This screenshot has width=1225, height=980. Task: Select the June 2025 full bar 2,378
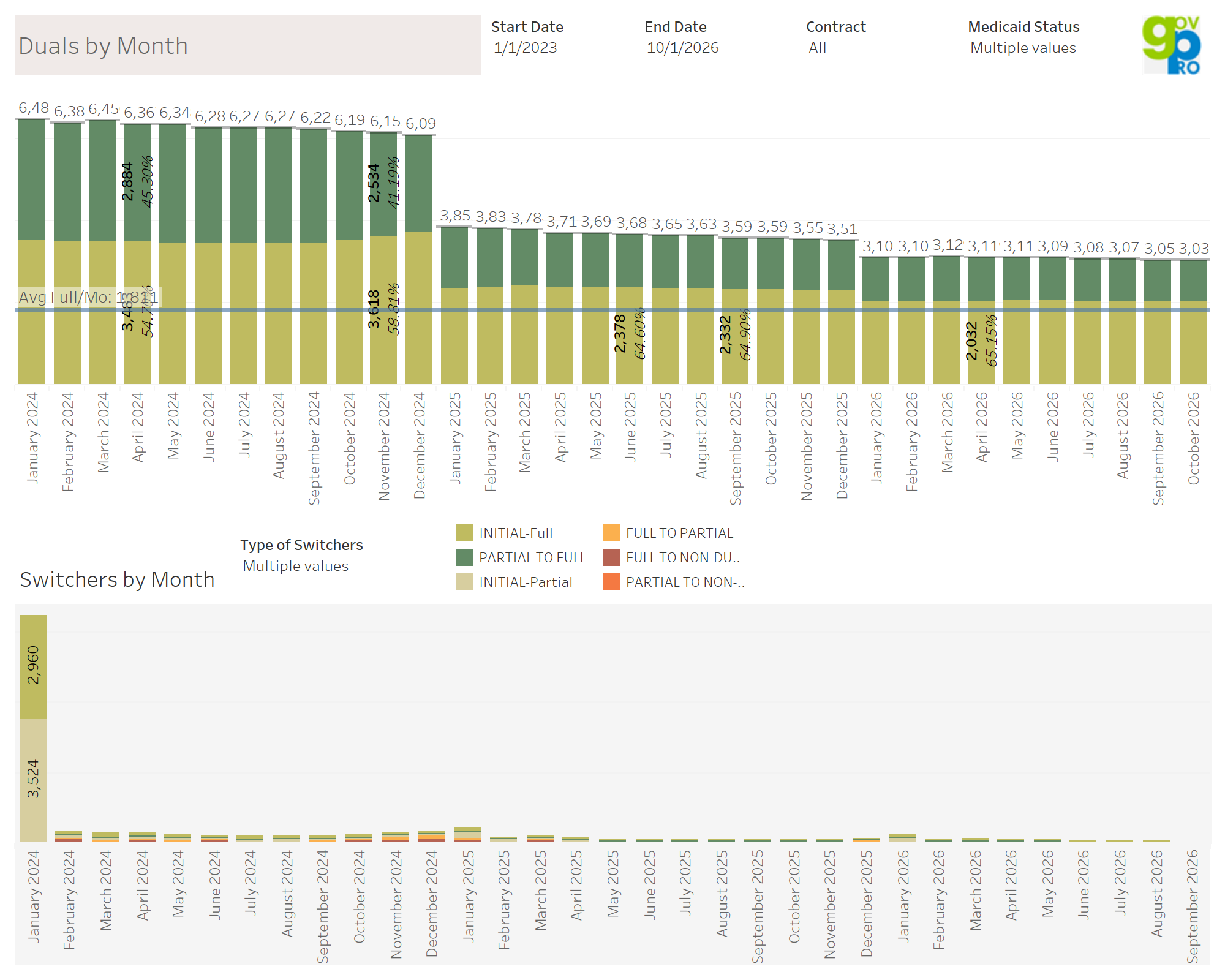tap(630, 335)
